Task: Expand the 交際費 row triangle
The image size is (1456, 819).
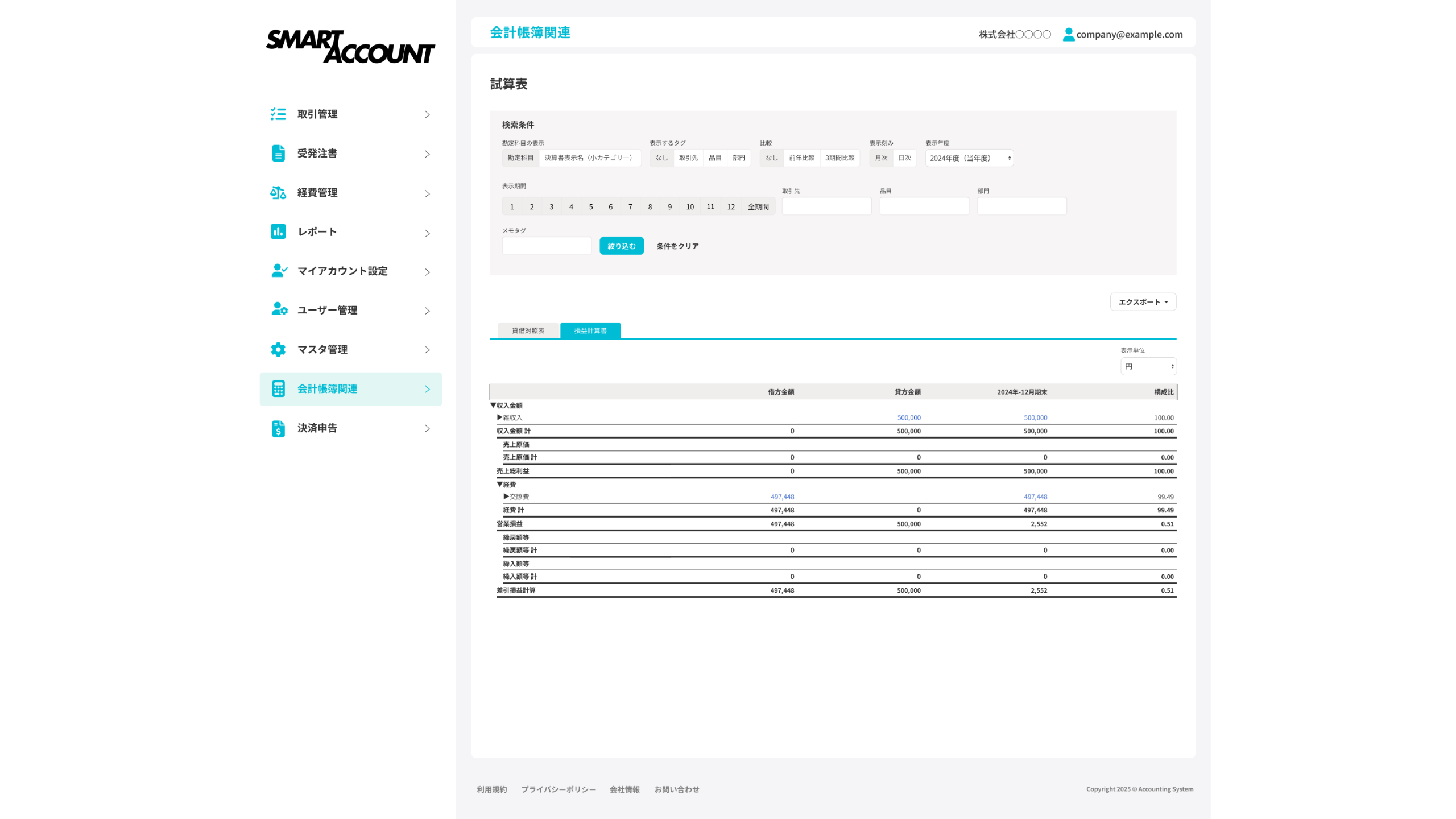Action: (x=506, y=497)
